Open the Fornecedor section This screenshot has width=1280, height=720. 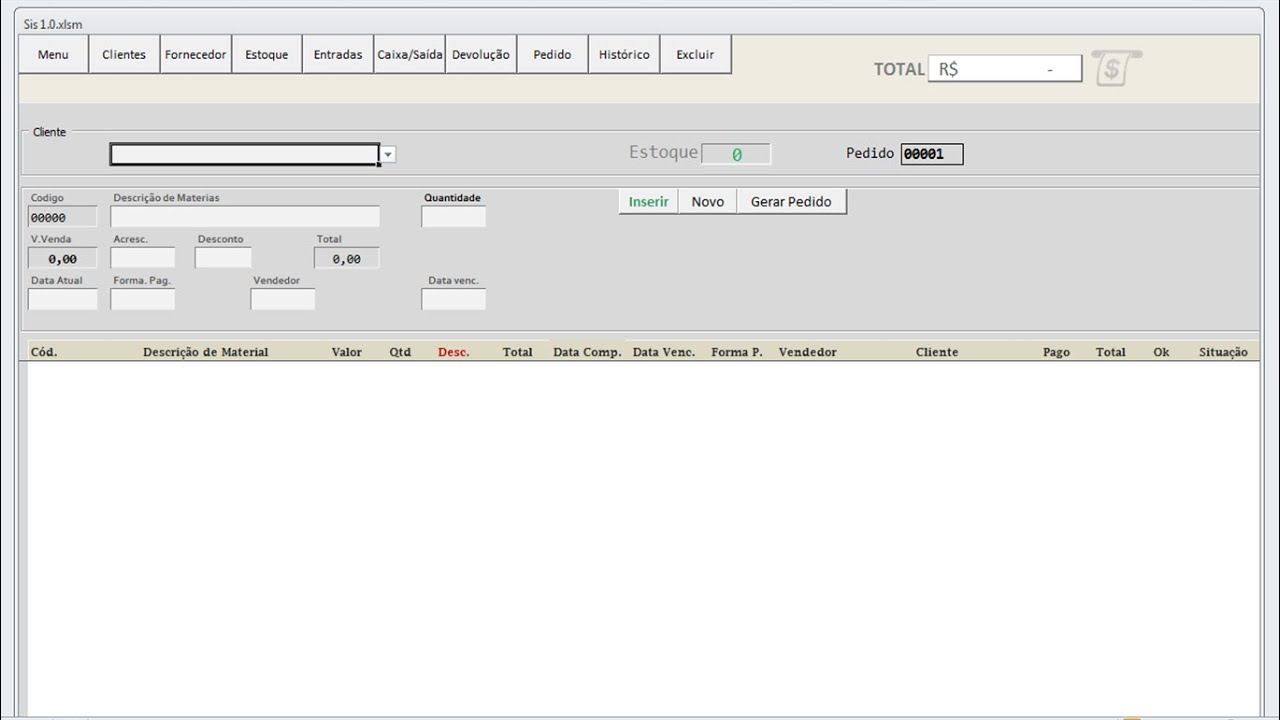coord(196,55)
